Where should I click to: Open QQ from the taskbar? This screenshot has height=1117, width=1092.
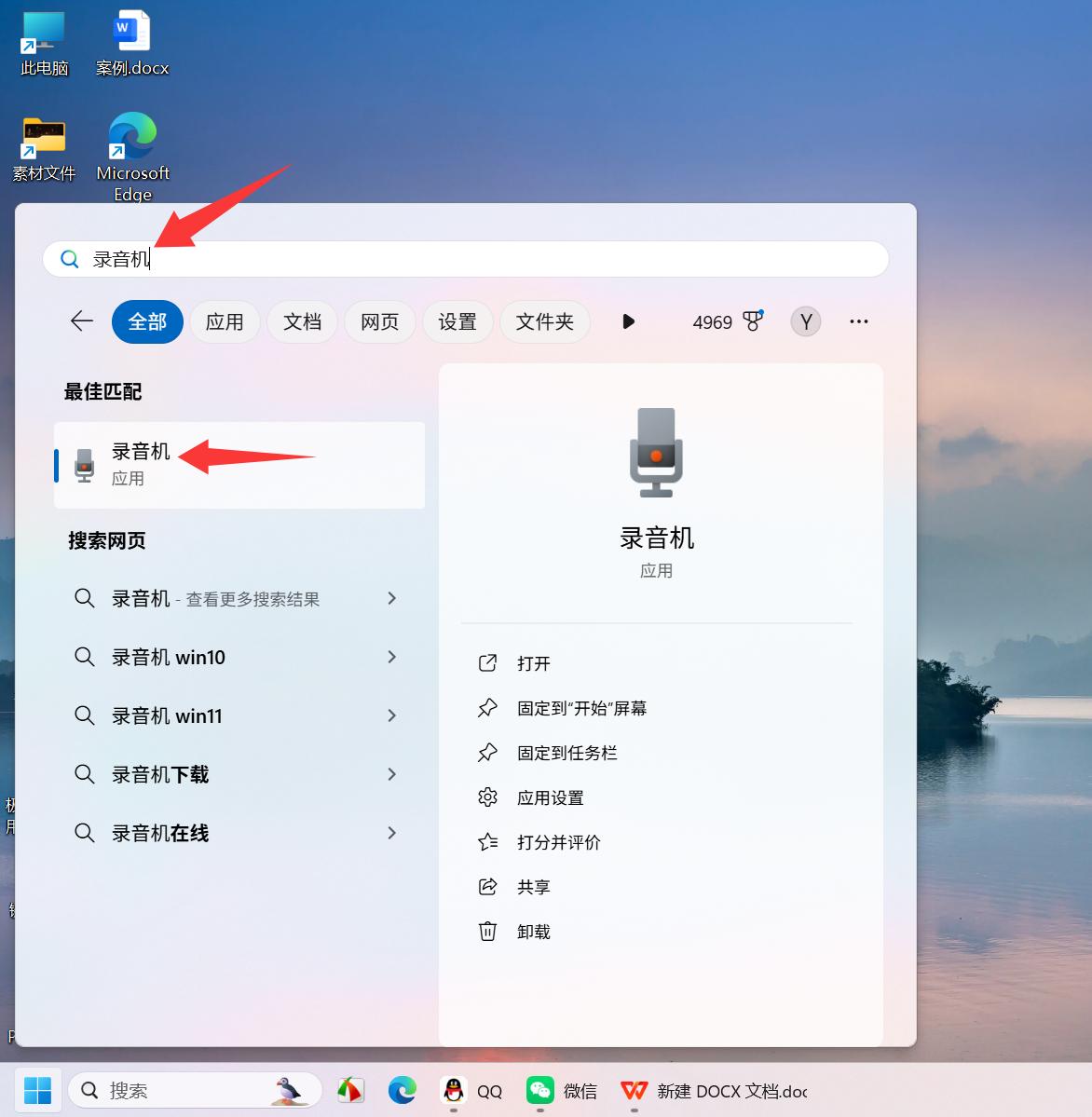[471, 1091]
